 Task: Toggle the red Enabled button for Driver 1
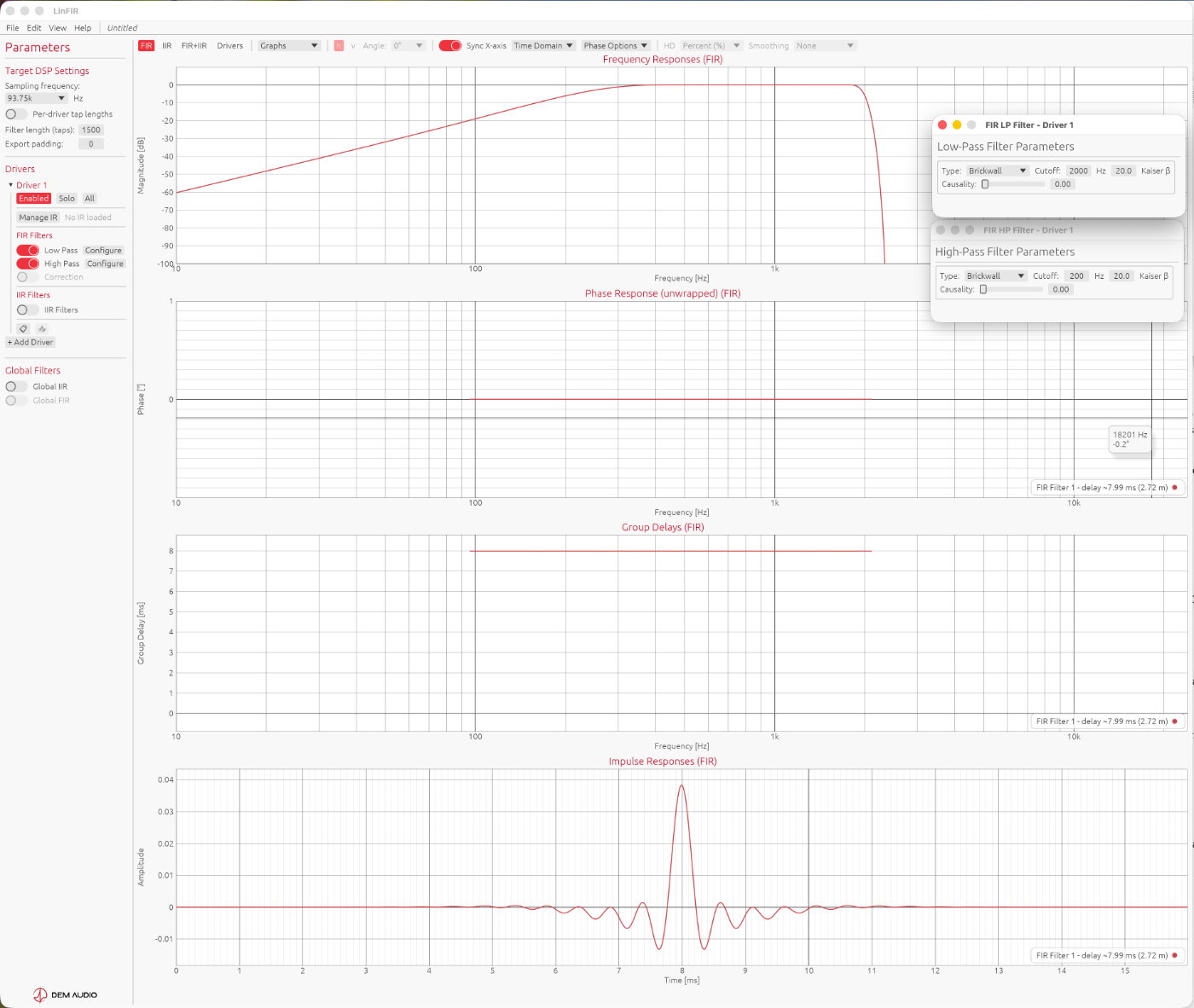[x=34, y=198]
